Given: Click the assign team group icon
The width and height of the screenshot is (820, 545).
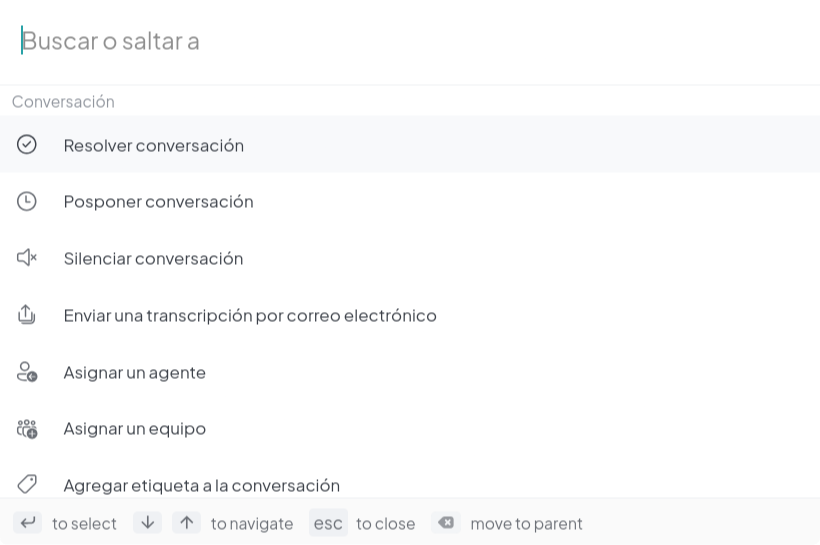Looking at the screenshot, I should tap(27, 429).
